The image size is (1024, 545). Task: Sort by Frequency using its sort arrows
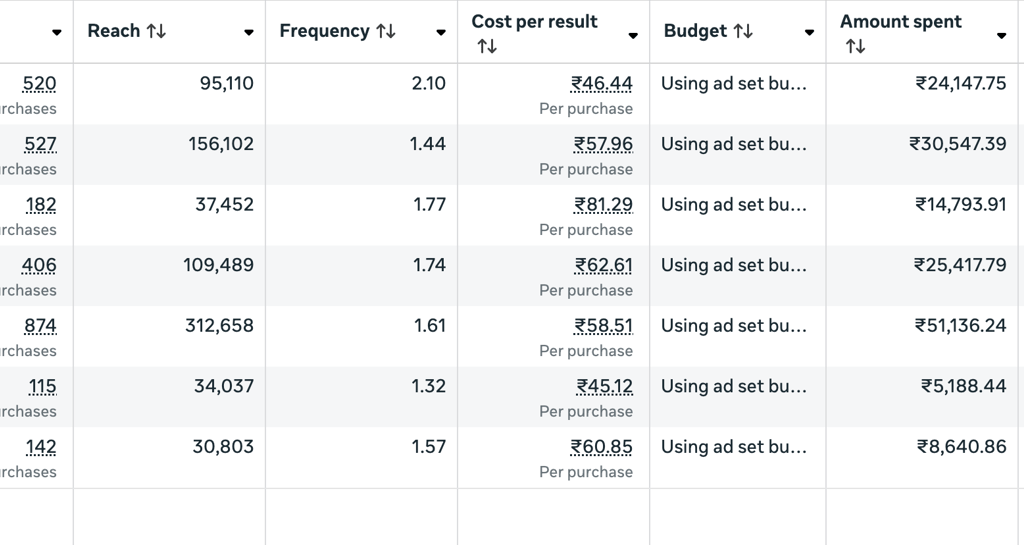tap(386, 32)
